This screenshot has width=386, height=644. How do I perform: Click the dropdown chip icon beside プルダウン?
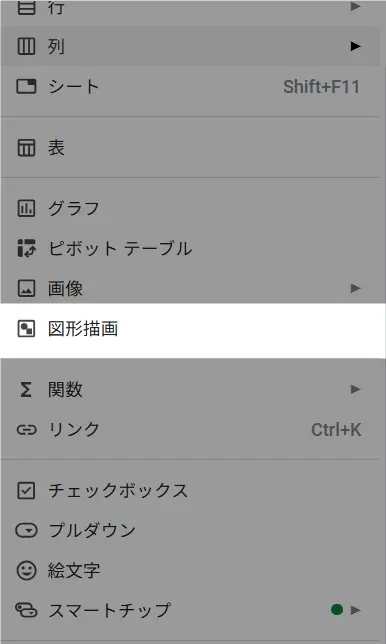point(26,530)
